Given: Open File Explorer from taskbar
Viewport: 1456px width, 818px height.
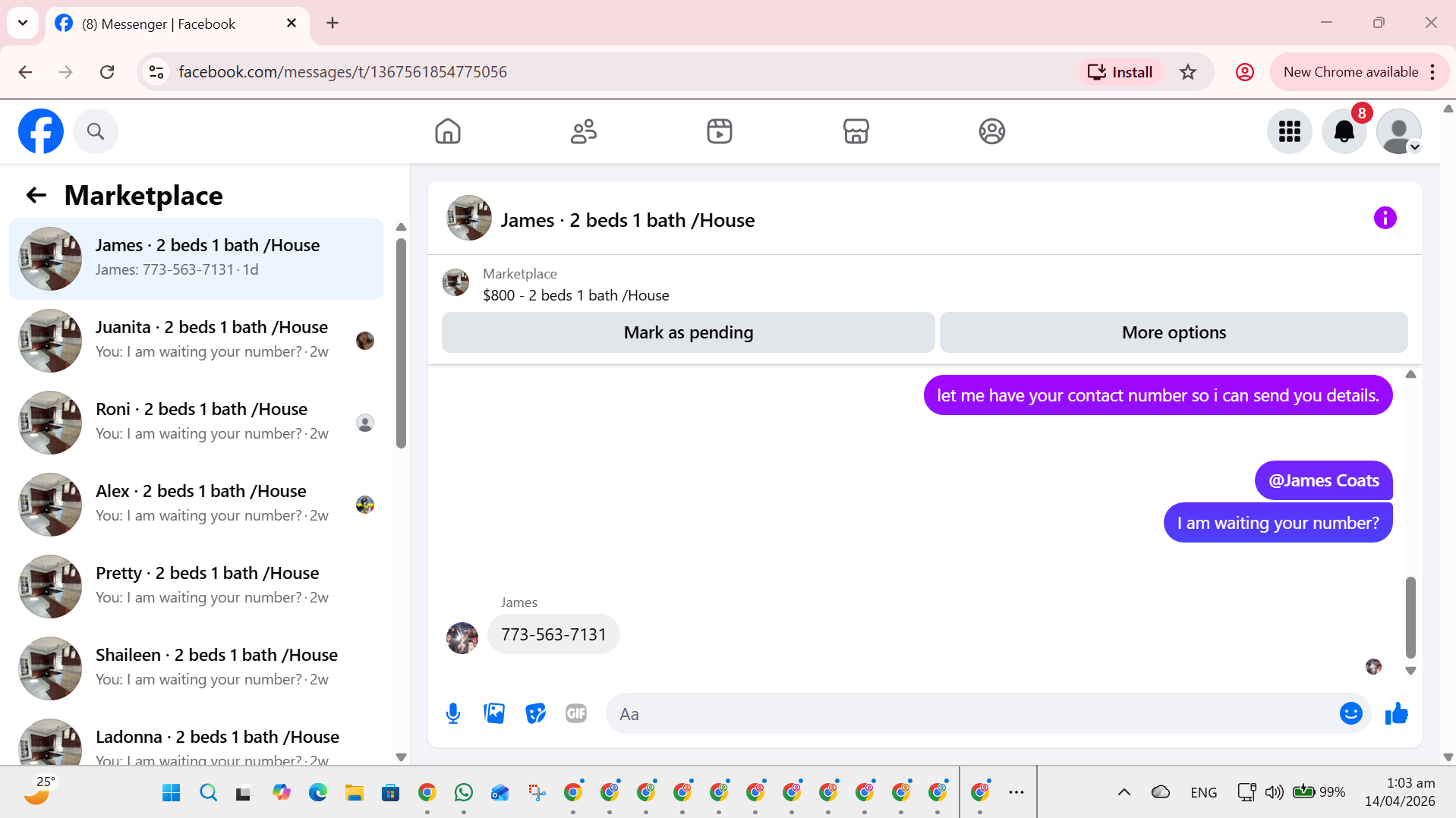Looking at the screenshot, I should click(354, 792).
